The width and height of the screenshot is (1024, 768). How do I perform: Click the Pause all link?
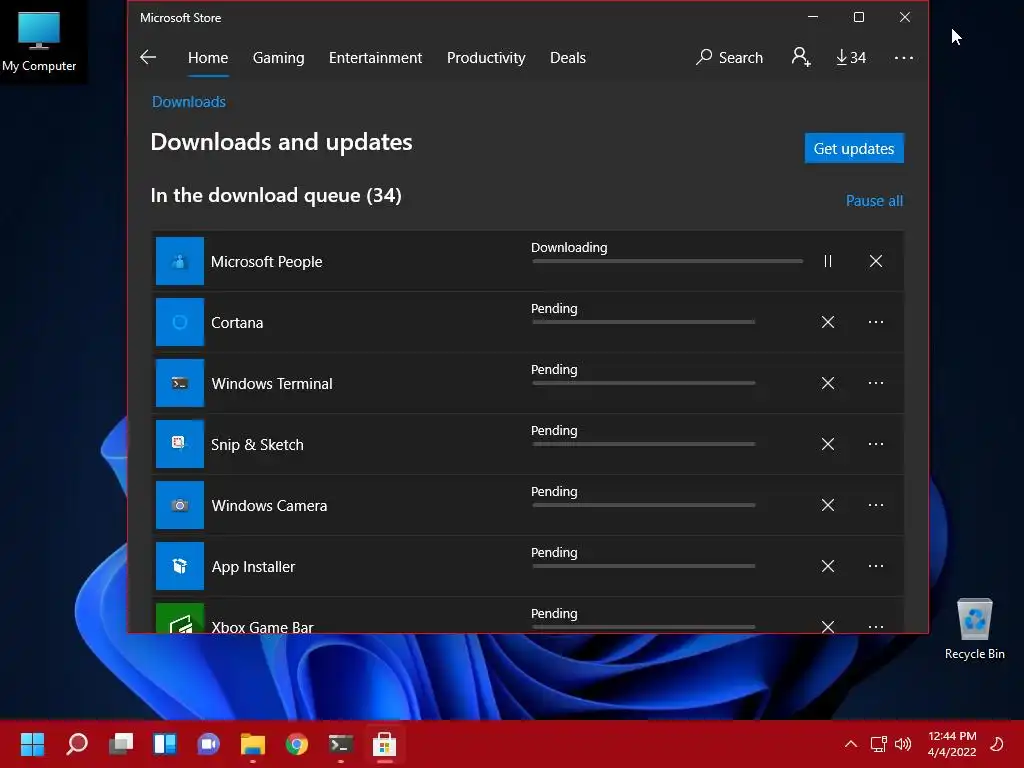(874, 200)
